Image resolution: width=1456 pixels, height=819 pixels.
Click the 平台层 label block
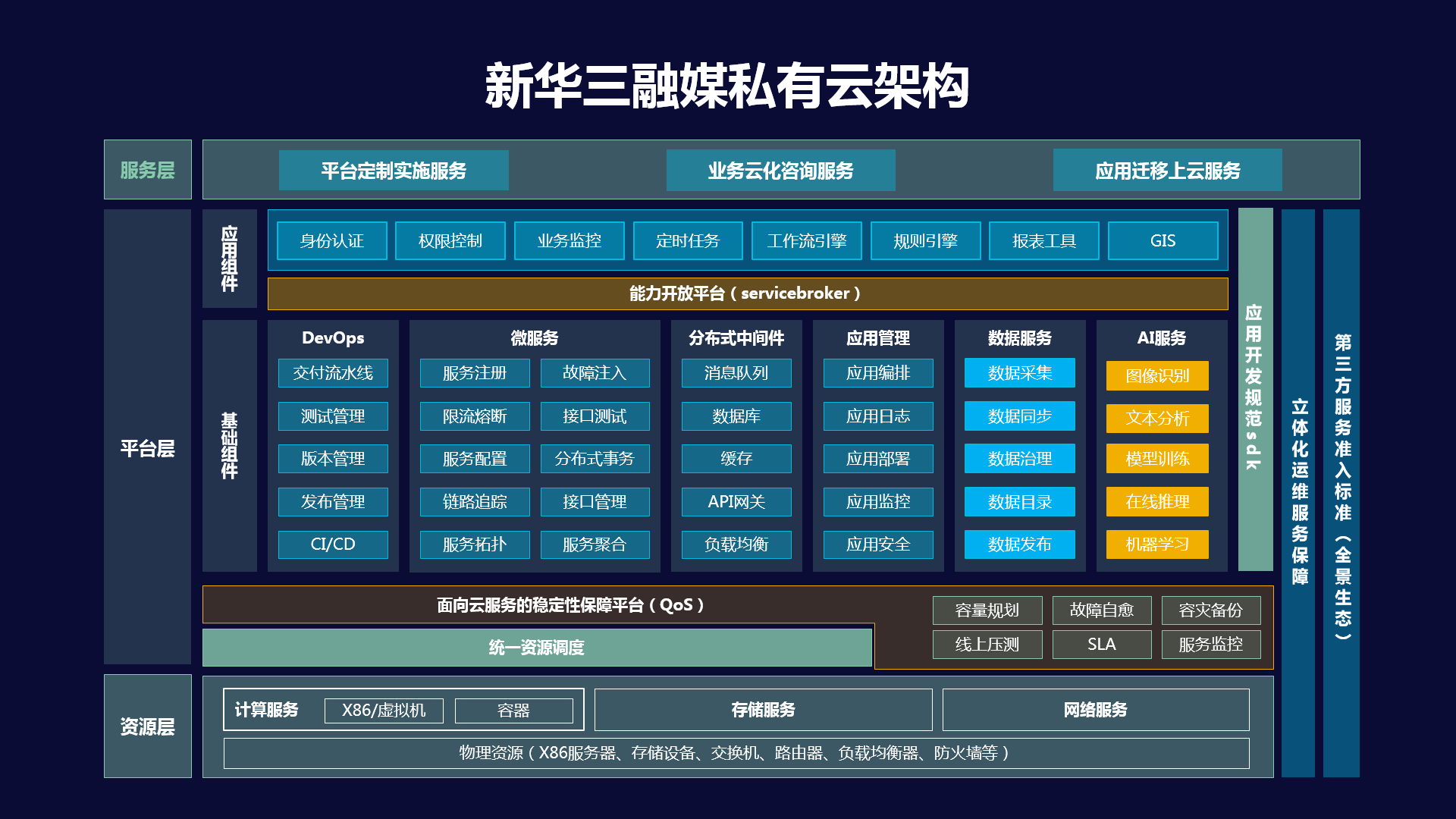(148, 437)
